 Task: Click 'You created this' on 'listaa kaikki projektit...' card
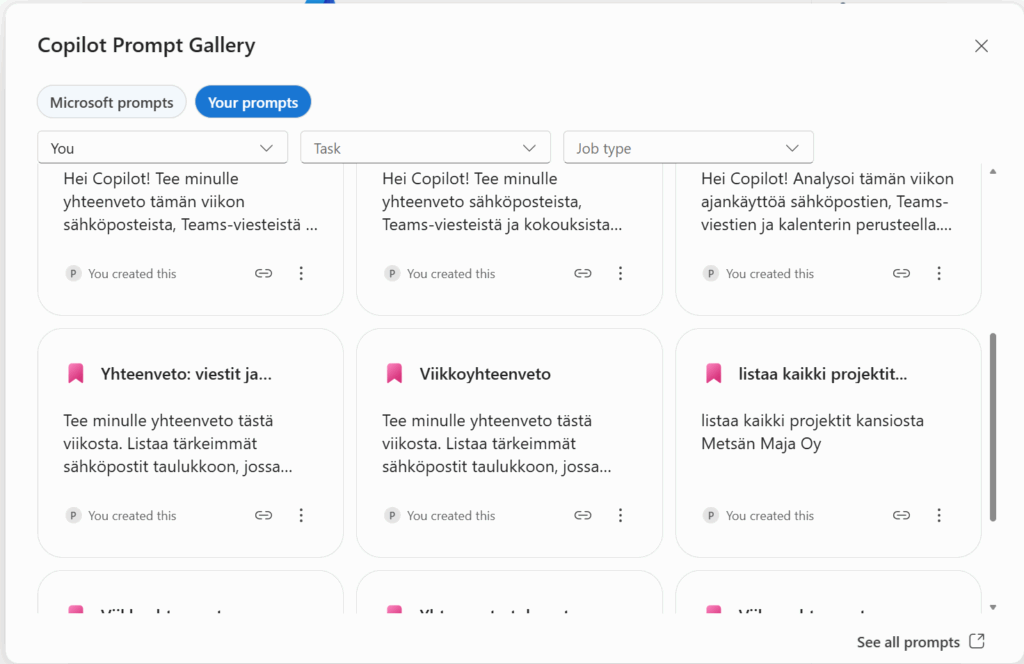coord(769,515)
